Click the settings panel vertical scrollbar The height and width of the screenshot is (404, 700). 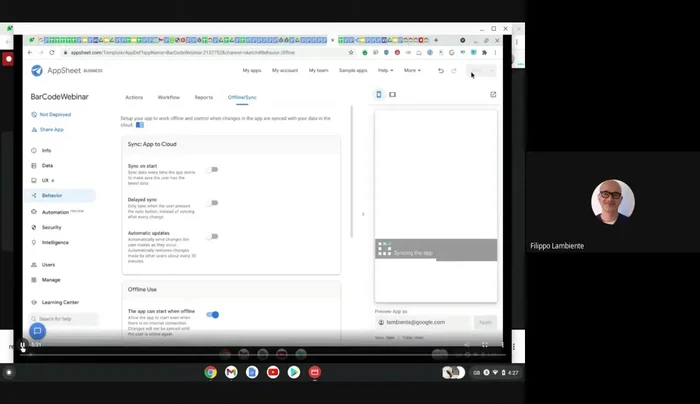tap(352, 171)
